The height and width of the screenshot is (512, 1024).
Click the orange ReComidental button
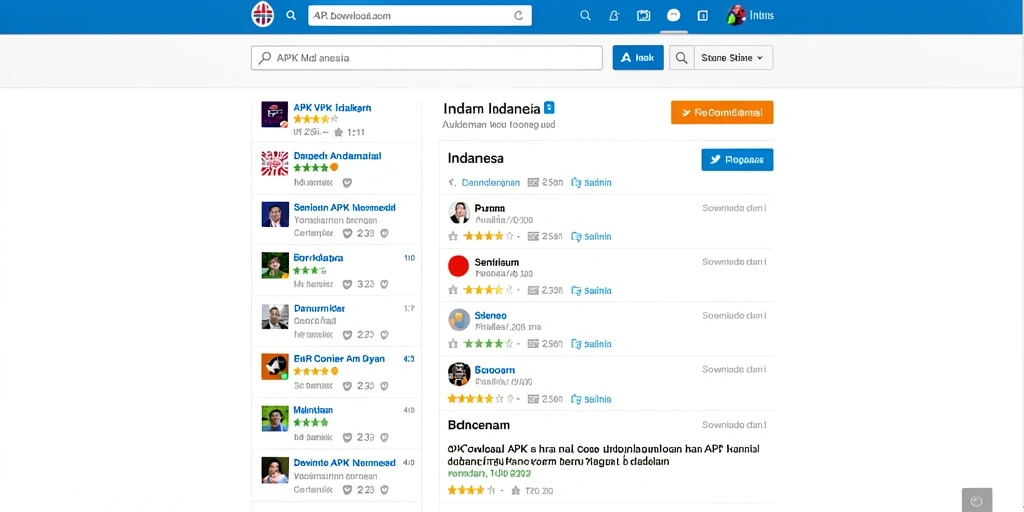[722, 112]
